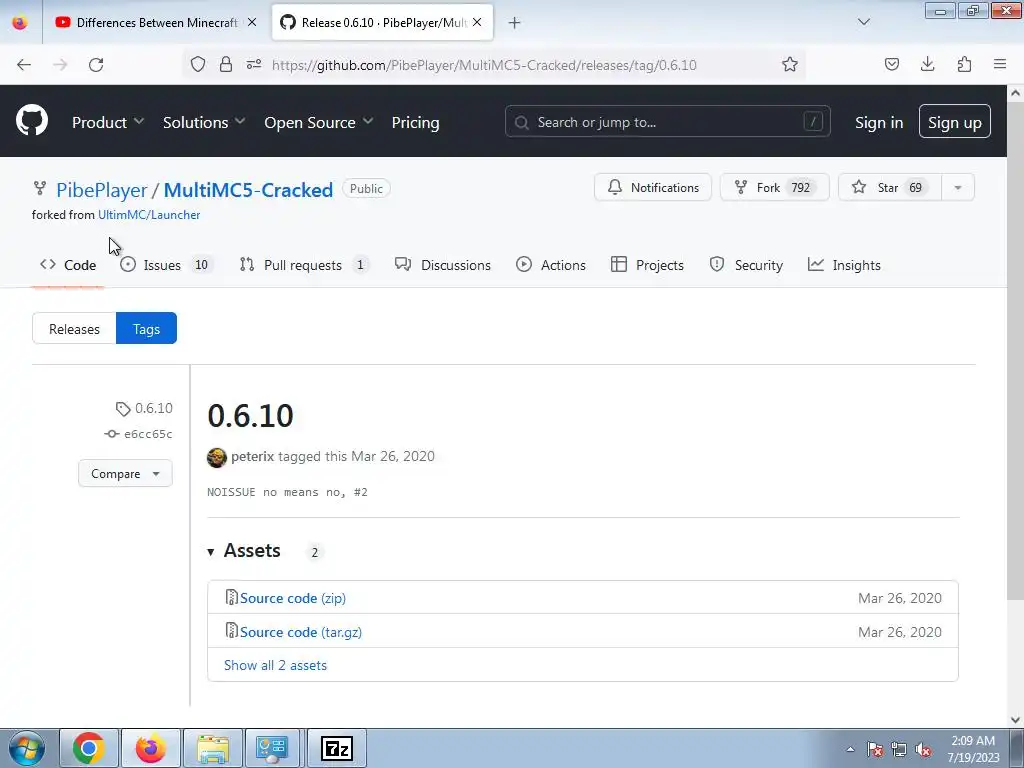Open the Issues tab
Image resolution: width=1024 pixels, height=768 pixels.
click(x=167, y=265)
